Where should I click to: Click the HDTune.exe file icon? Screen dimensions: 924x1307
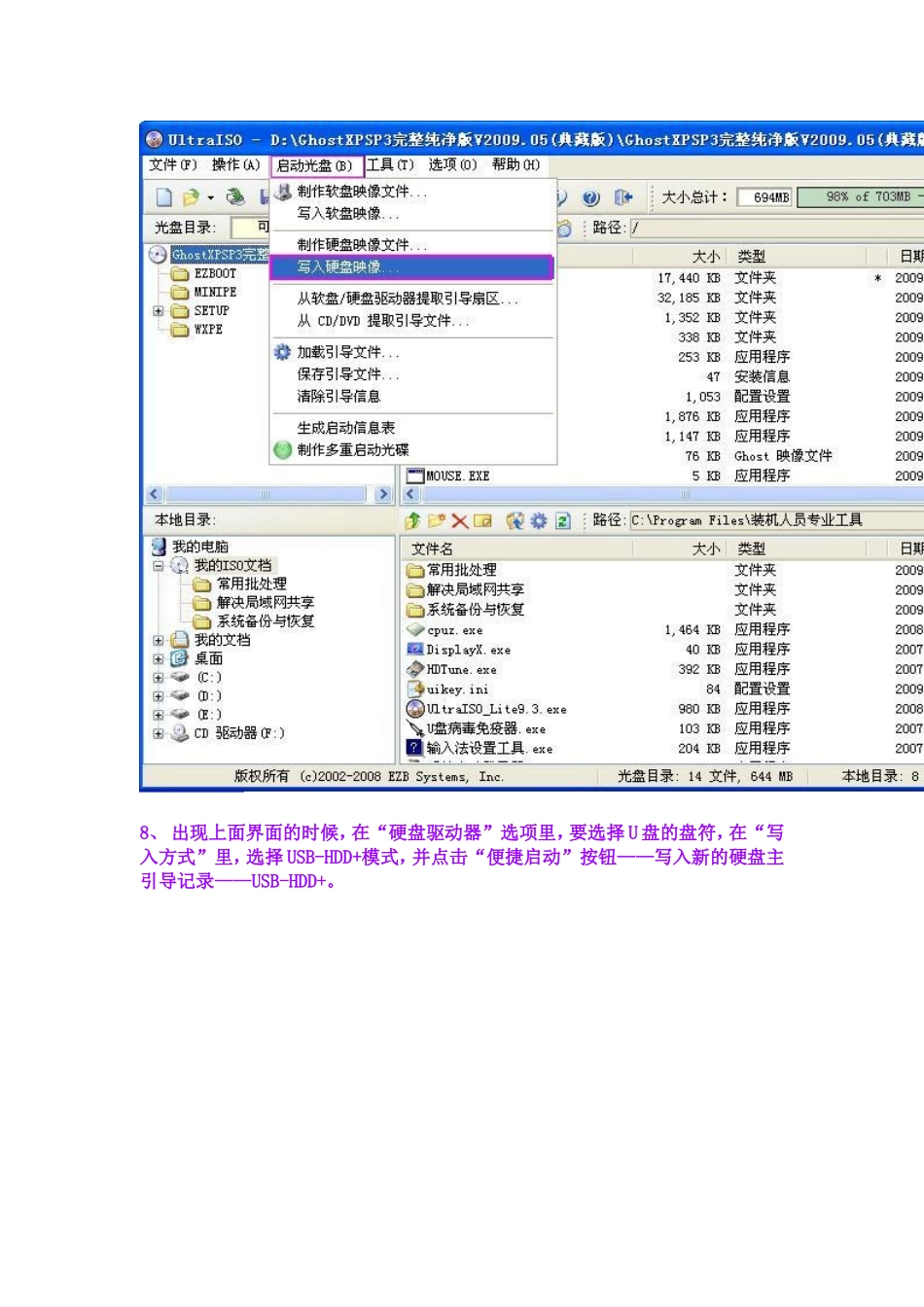click(x=415, y=669)
